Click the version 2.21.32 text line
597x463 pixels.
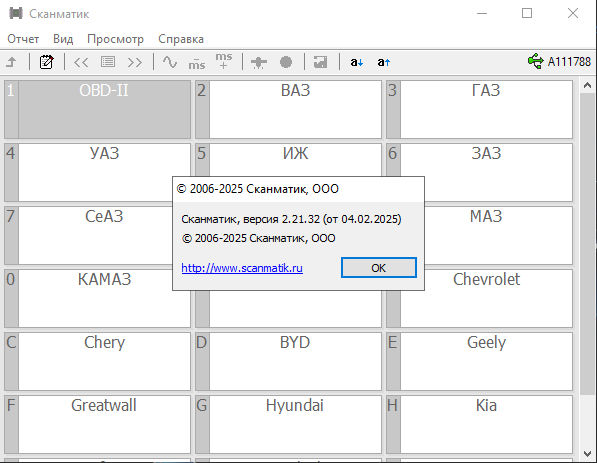[291, 219]
